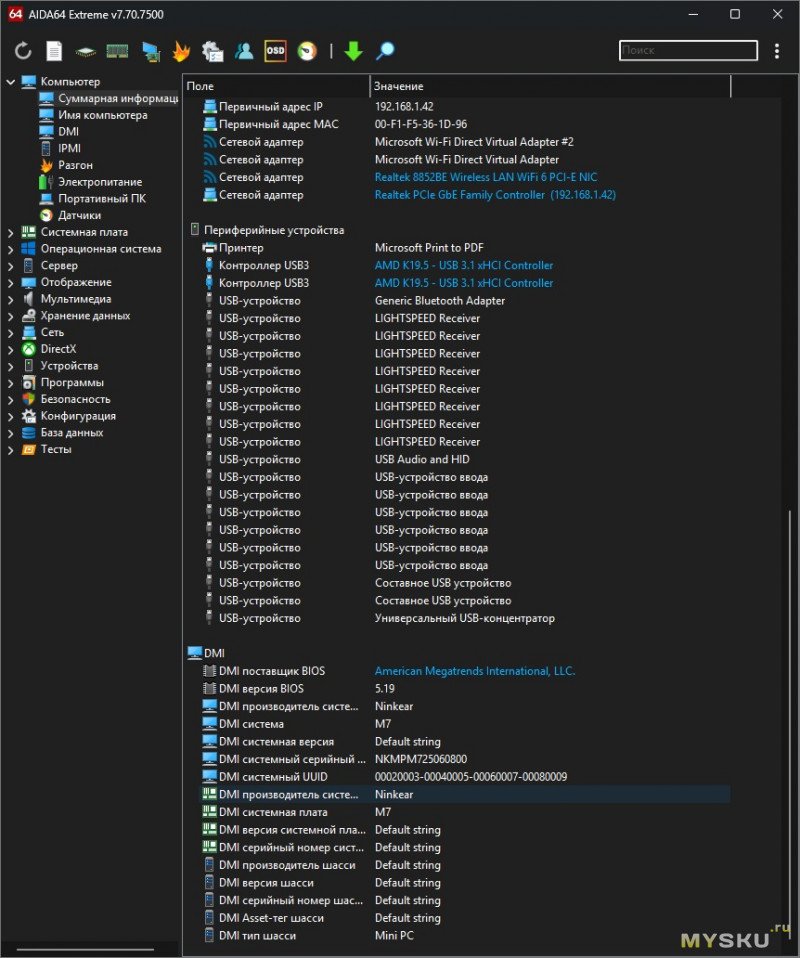Click the Windows logo beside Операционная система
800x958 pixels.
coord(29,249)
